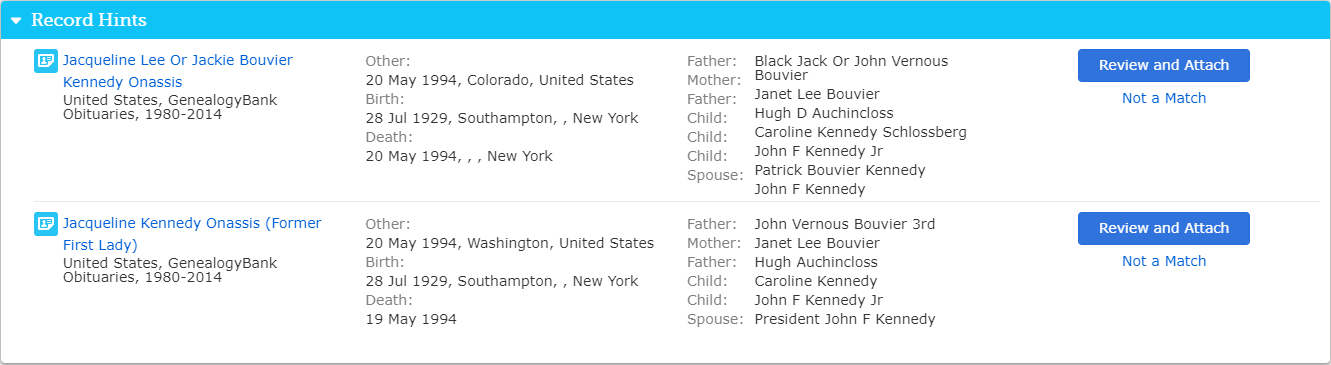Collapse the Record Hints section arrow
The image size is (1331, 365).
17,21
